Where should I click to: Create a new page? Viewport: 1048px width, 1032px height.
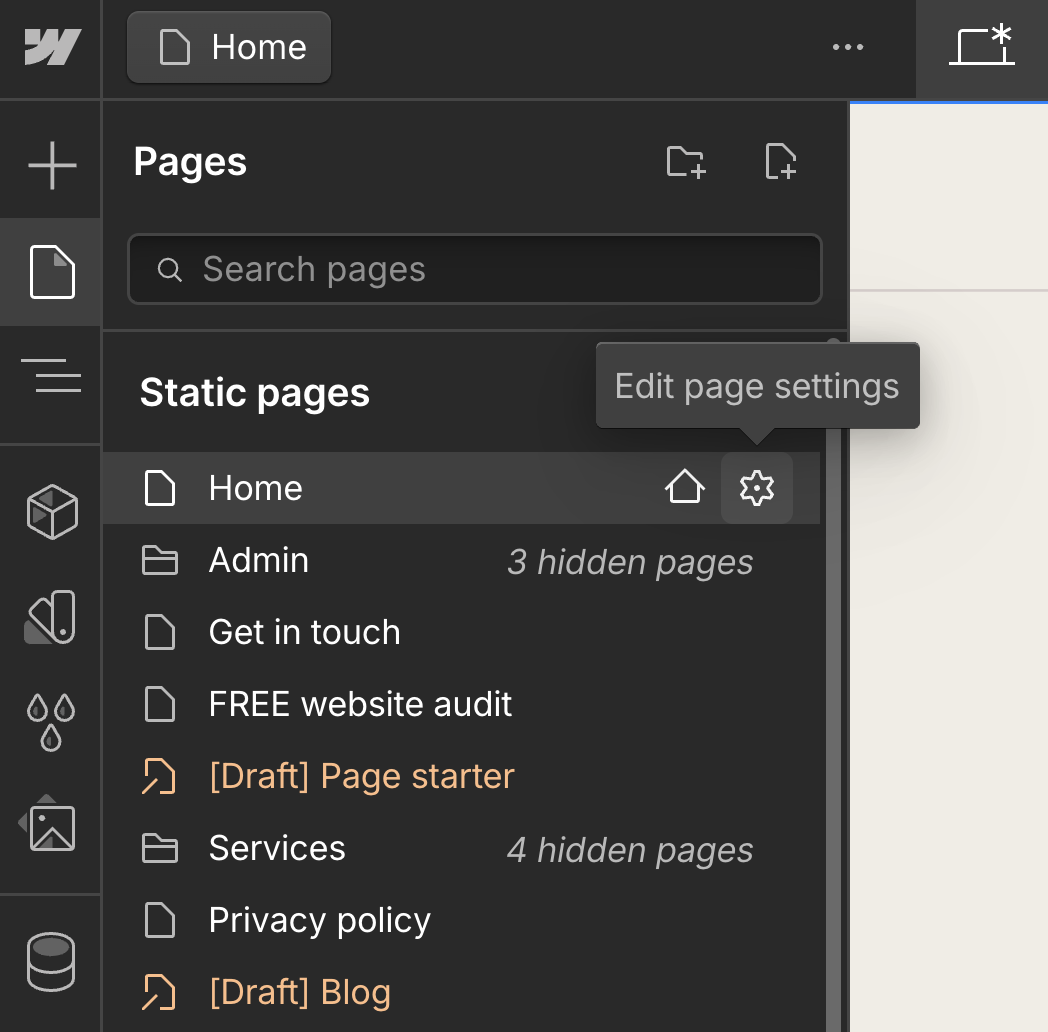[x=781, y=163]
